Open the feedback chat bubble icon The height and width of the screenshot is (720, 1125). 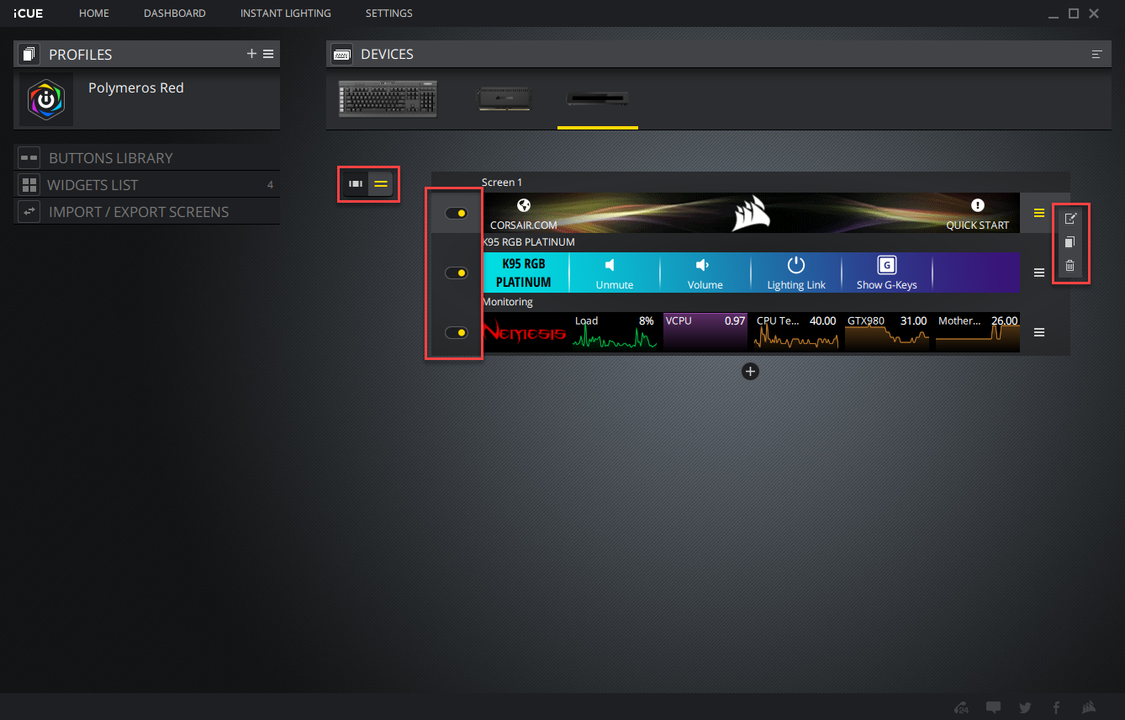pos(994,708)
